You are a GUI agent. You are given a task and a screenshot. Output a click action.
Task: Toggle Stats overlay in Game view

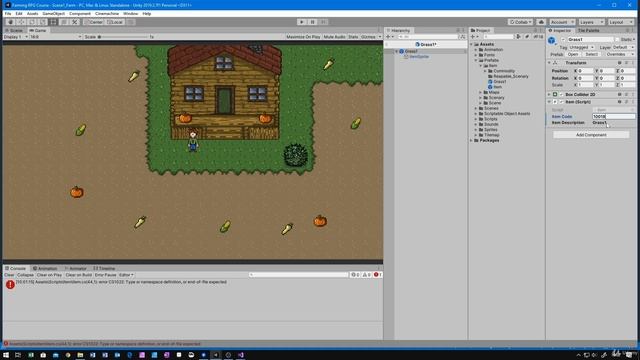point(353,37)
